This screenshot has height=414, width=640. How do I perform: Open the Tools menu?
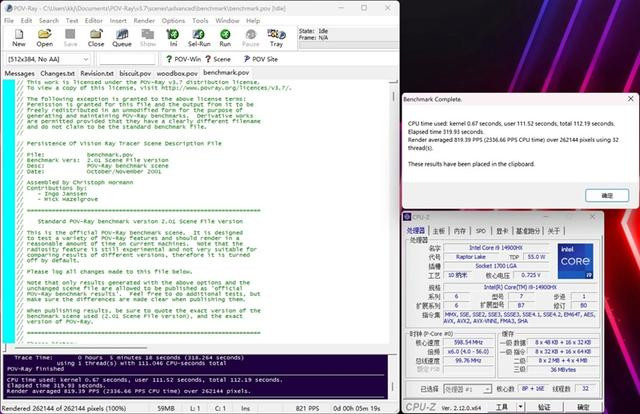tap(200, 20)
